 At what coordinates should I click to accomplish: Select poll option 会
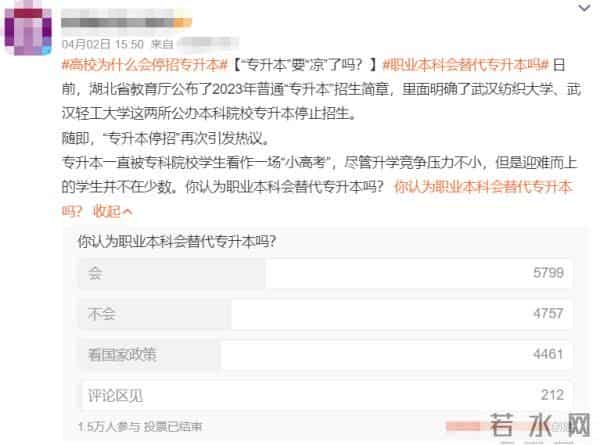326,273
